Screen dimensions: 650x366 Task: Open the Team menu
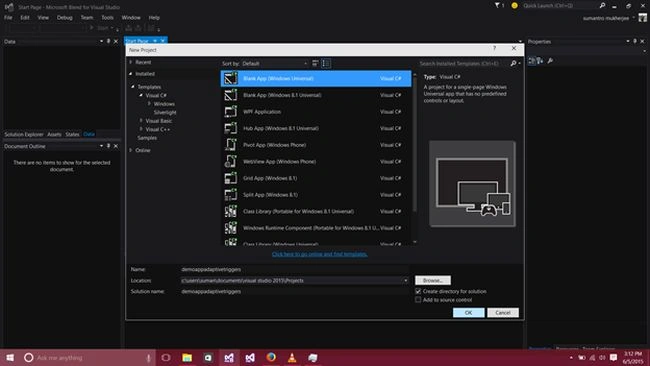pos(87,17)
